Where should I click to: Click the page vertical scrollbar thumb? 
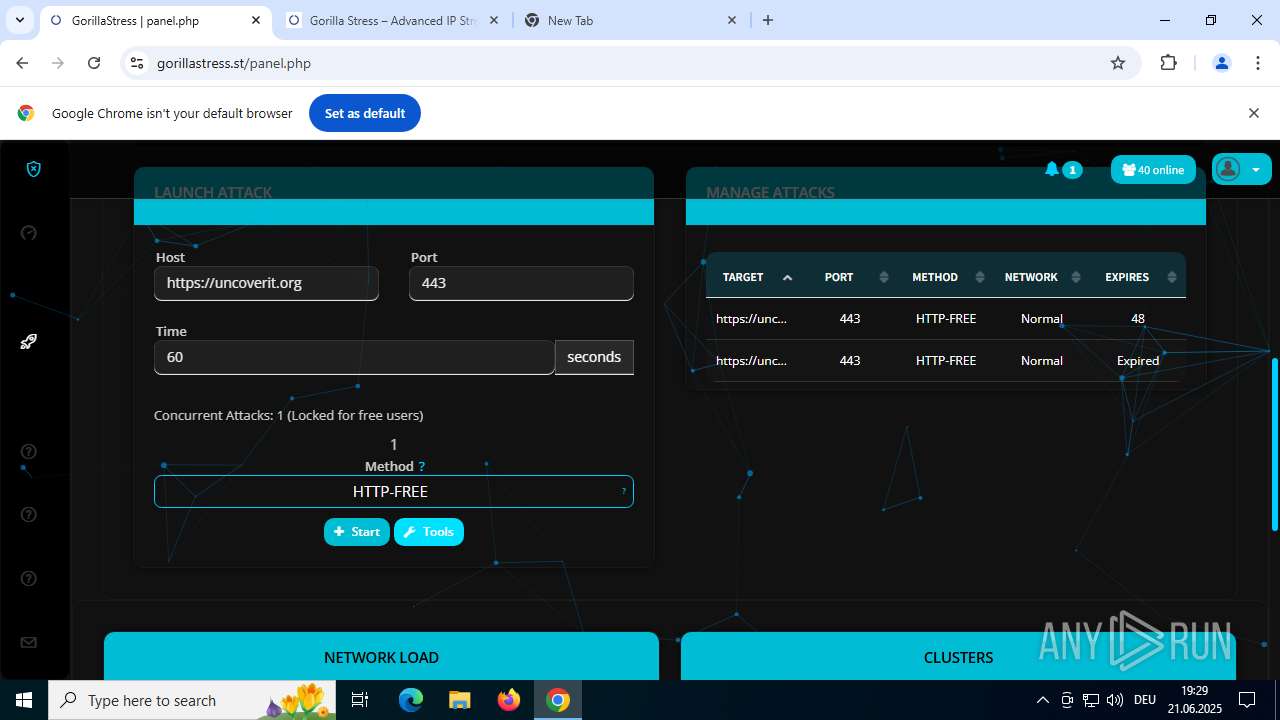click(1274, 443)
